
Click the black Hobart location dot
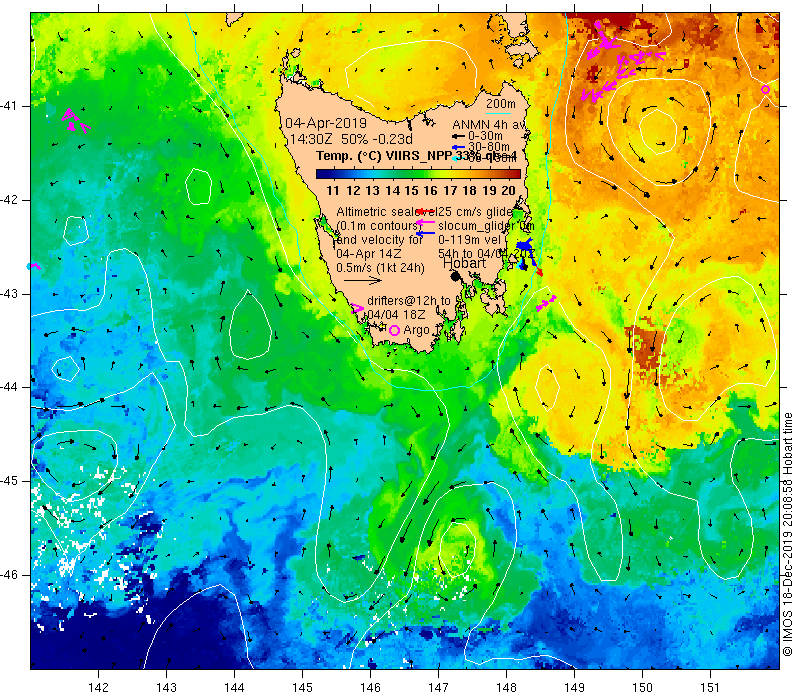point(456,276)
